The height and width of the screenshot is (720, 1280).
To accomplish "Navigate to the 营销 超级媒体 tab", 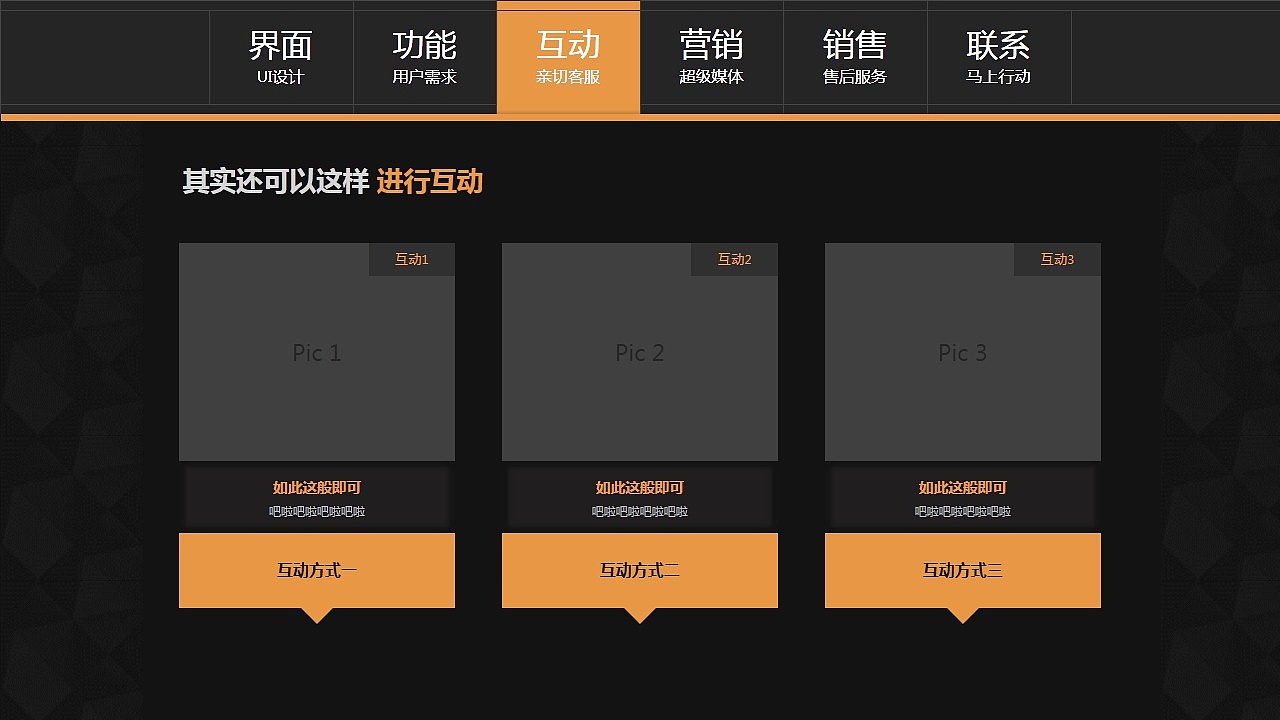I will [711, 58].
